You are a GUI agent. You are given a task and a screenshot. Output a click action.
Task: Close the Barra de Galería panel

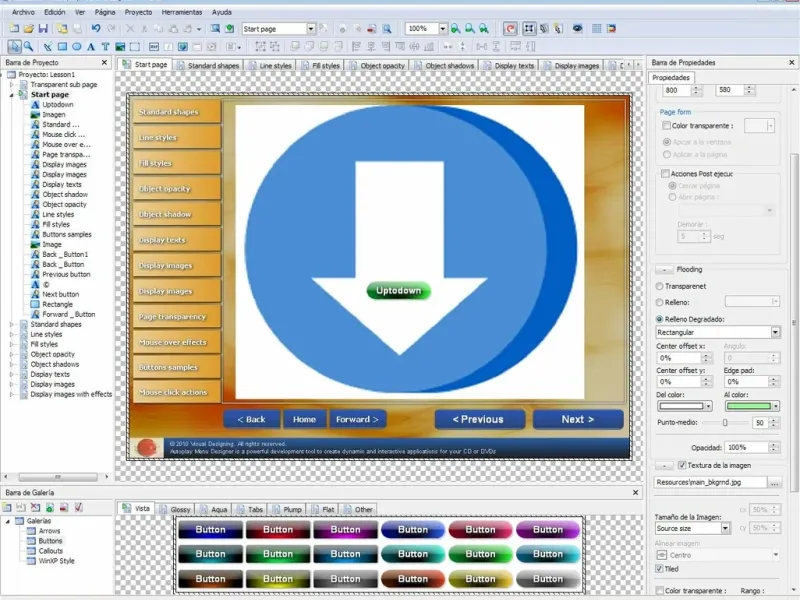(635, 492)
